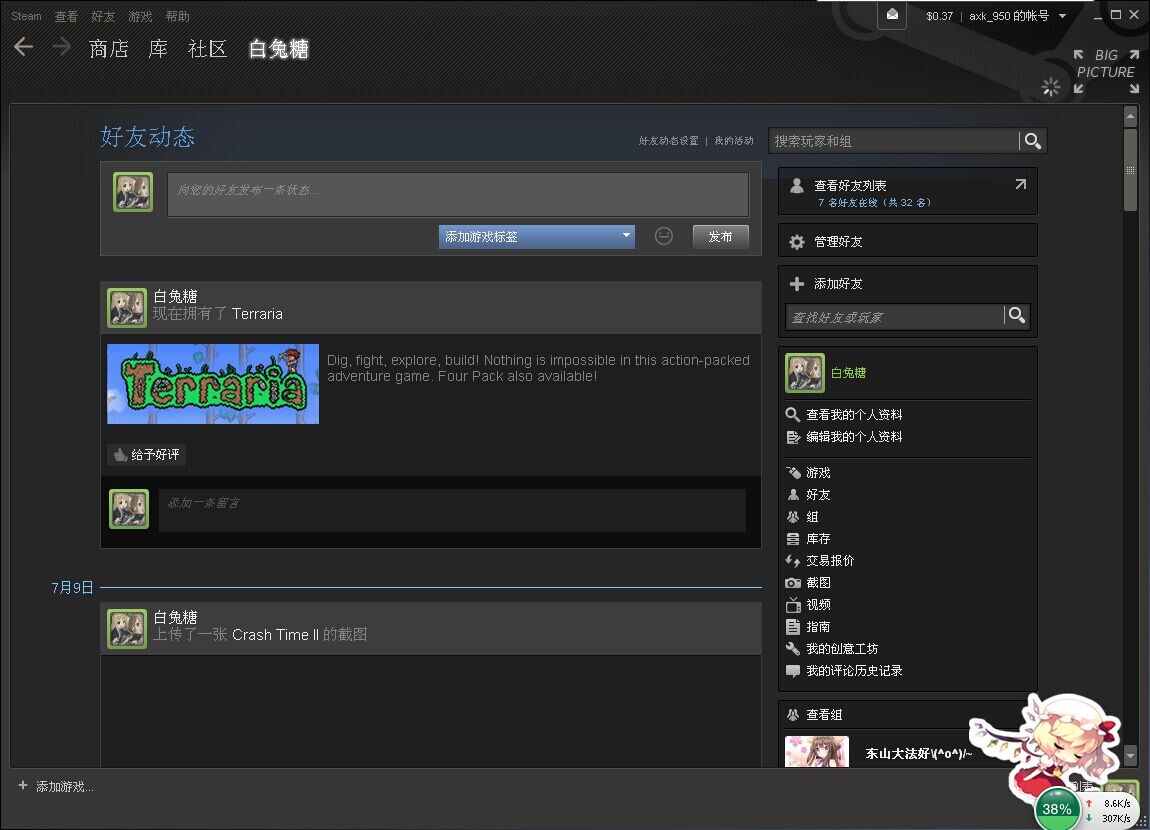The image size is (1150, 830).
Task: Enter Big Picture mode
Action: 1106,71
